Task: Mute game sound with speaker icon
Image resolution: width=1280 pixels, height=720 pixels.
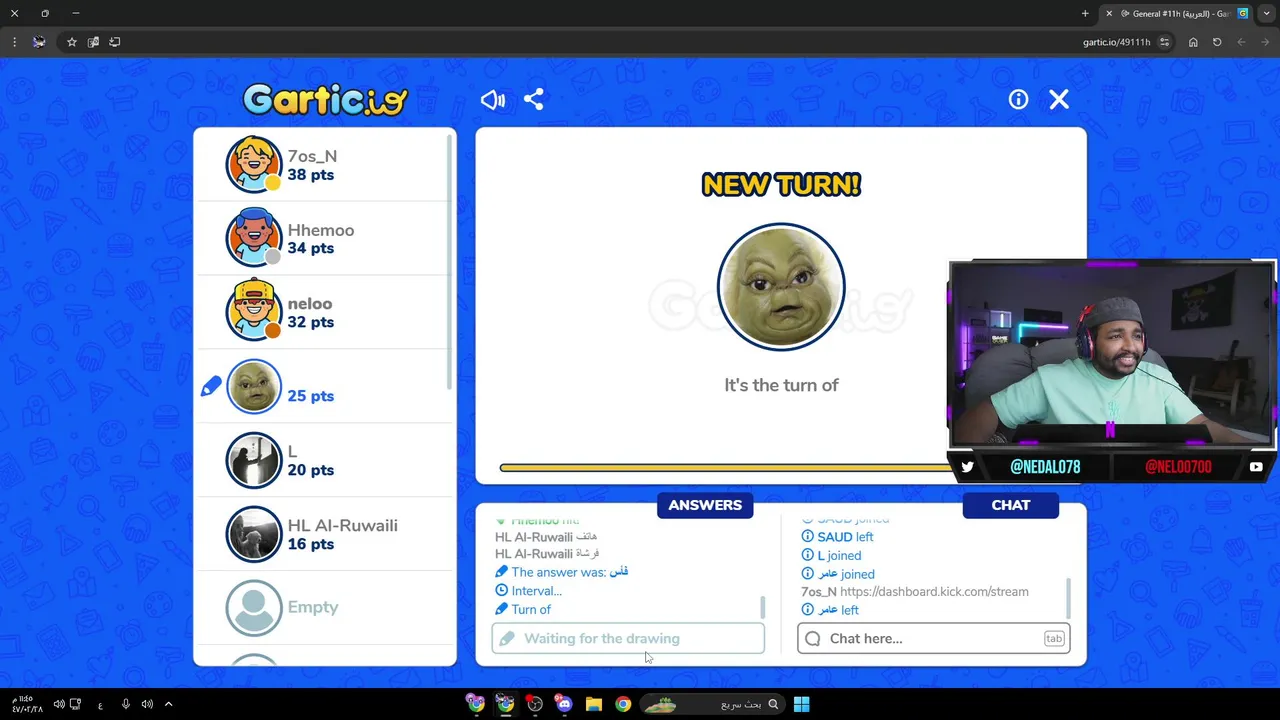Action: 493,100
